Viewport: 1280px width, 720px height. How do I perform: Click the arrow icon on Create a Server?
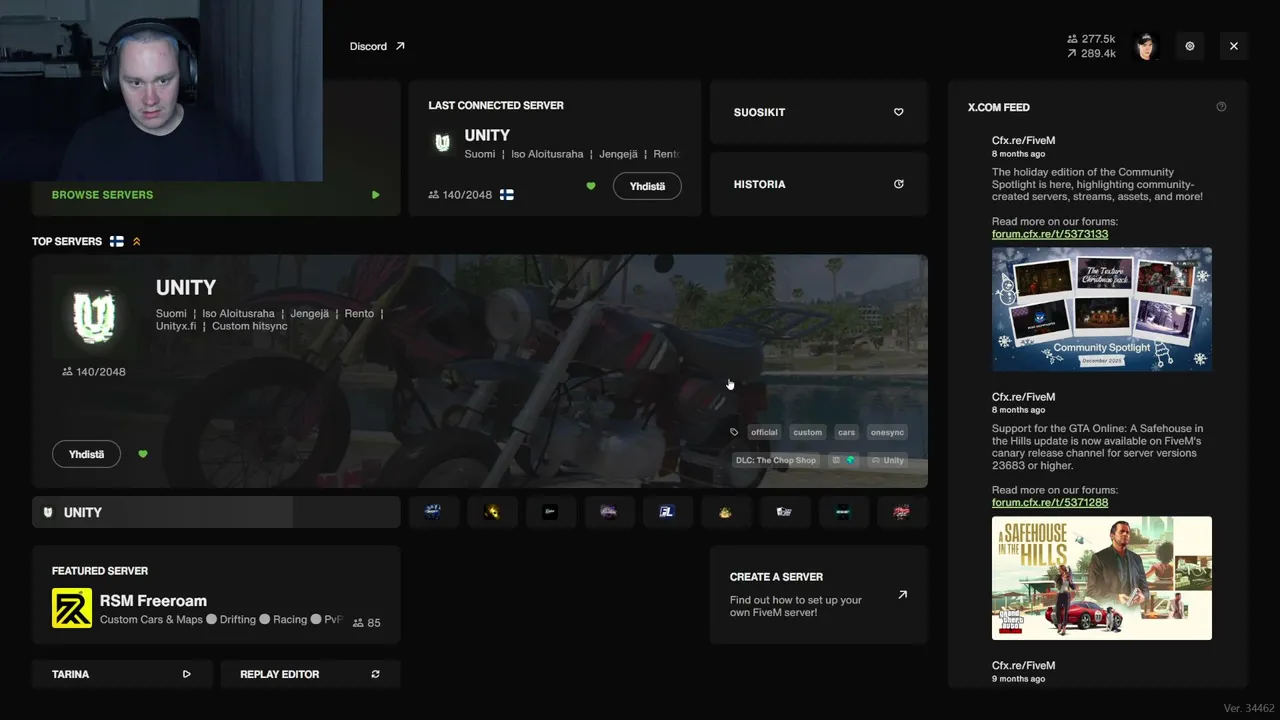click(902, 594)
